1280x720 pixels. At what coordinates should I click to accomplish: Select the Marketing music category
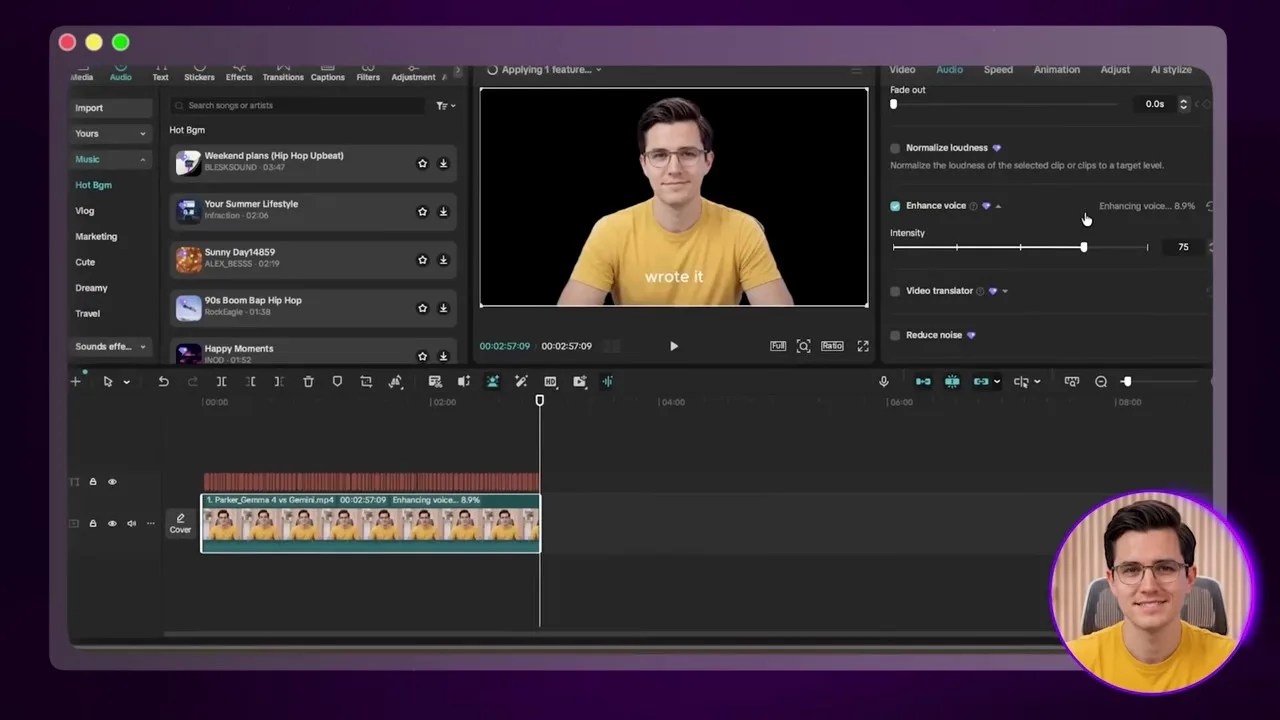96,237
